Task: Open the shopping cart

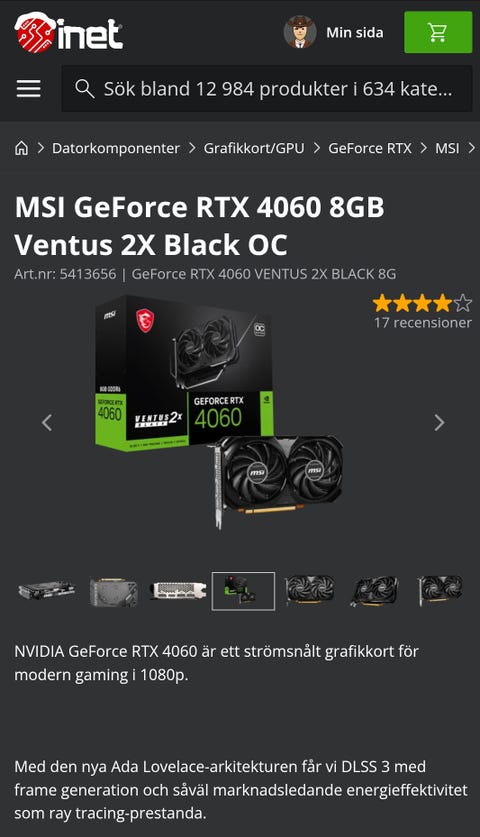Action: 438,33
